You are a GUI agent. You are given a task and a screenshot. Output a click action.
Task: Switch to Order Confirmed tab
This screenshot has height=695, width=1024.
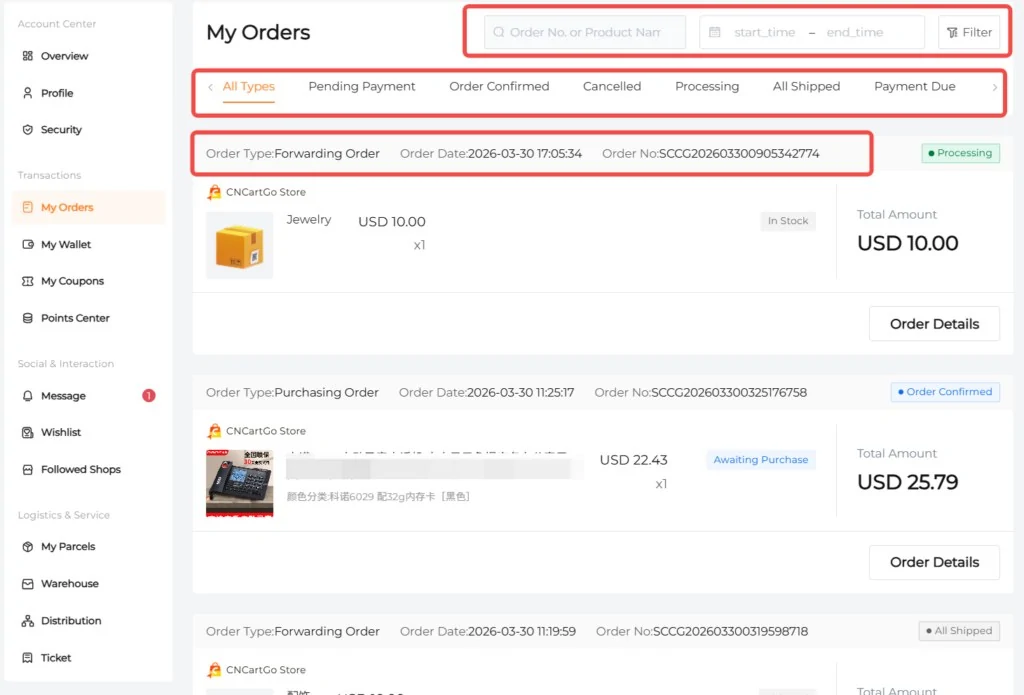[499, 86]
